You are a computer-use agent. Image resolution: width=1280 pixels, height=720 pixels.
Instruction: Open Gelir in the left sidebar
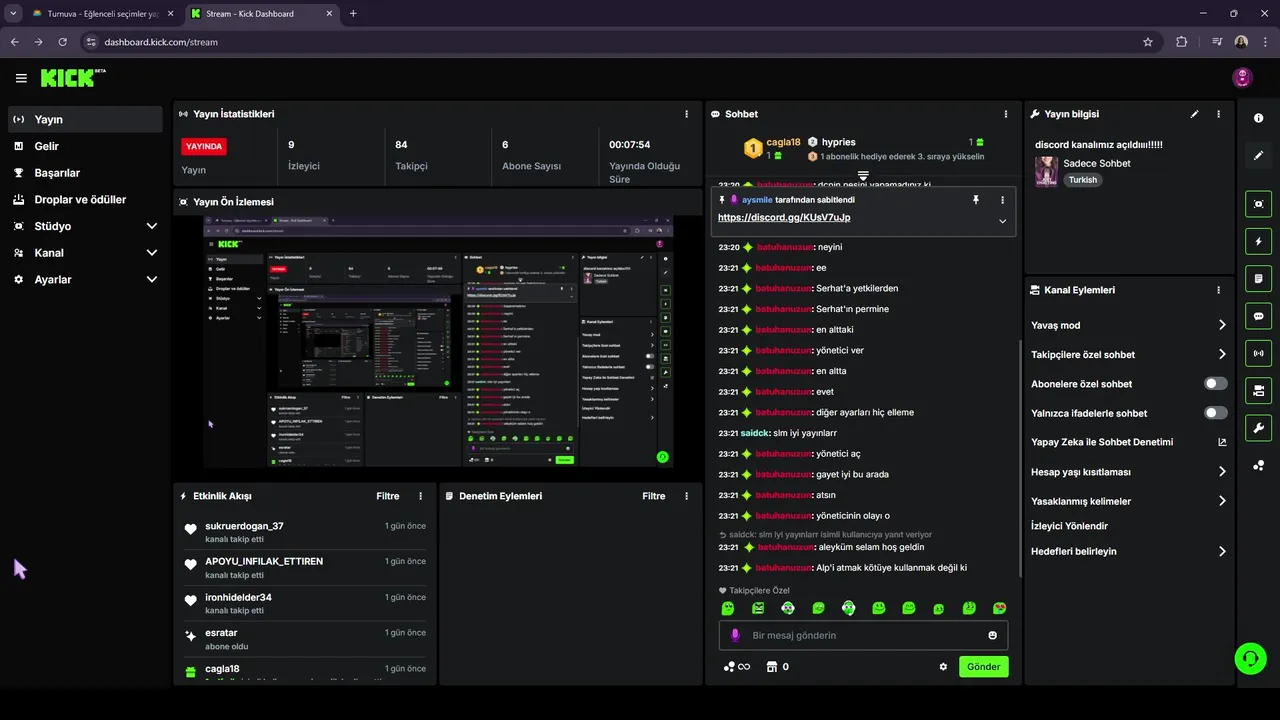point(85,146)
